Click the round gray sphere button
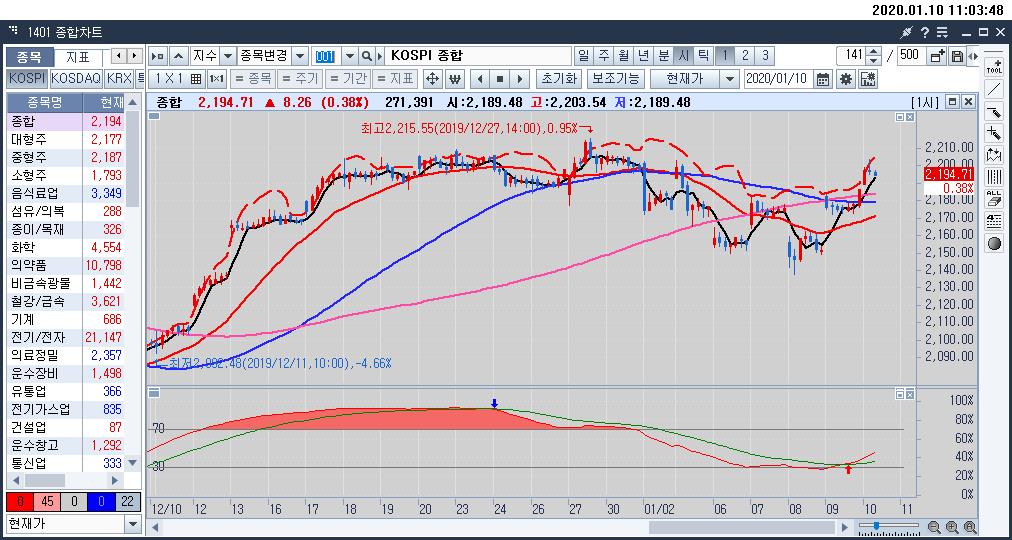Image resolution: width=1012 pixels, height=540 pixels. (994, 243)
